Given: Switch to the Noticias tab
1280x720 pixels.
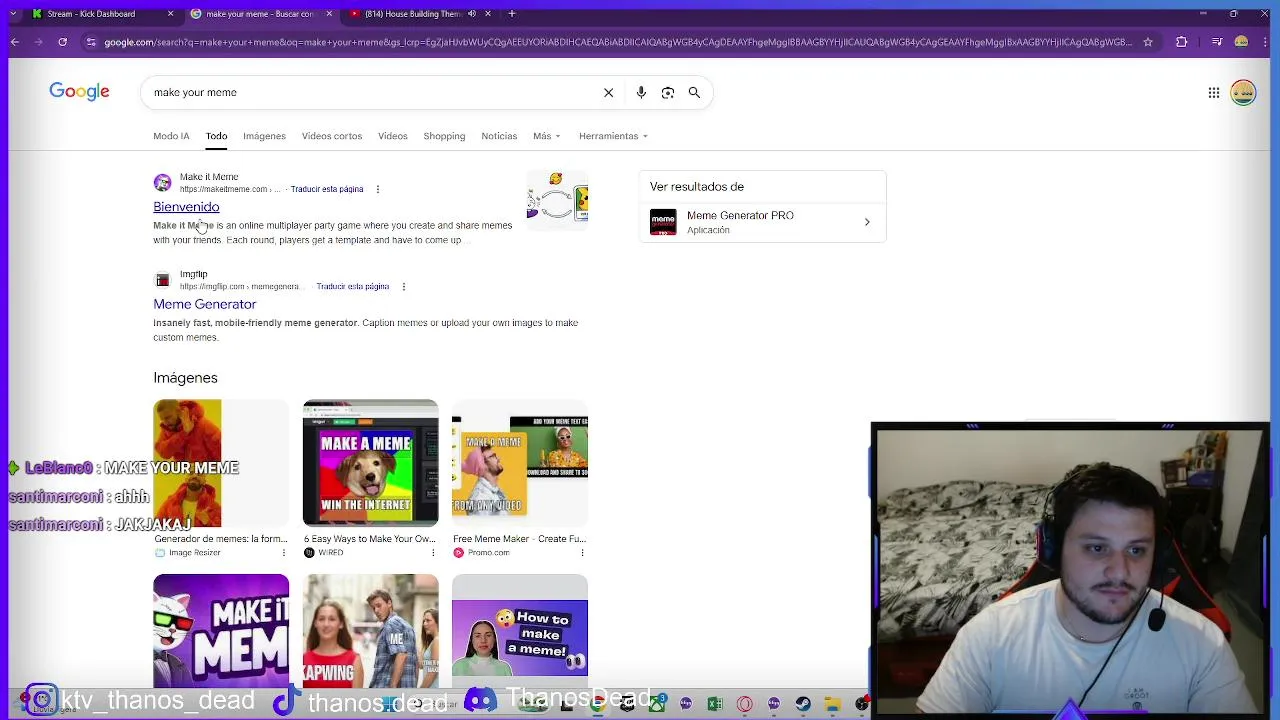Looking at the screenshot, I should coord(499,136).
